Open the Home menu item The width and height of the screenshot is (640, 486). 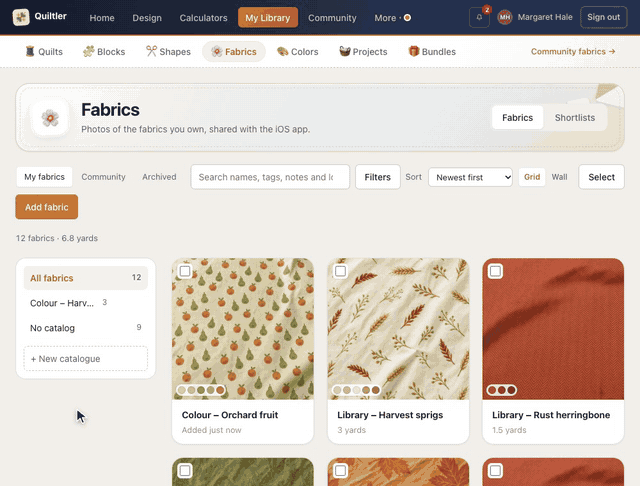point(102,18)
